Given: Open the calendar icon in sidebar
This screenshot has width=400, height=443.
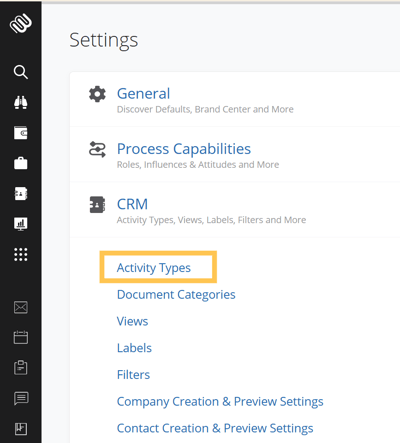Looking at the screenshot, I should [x=21, y=337].
